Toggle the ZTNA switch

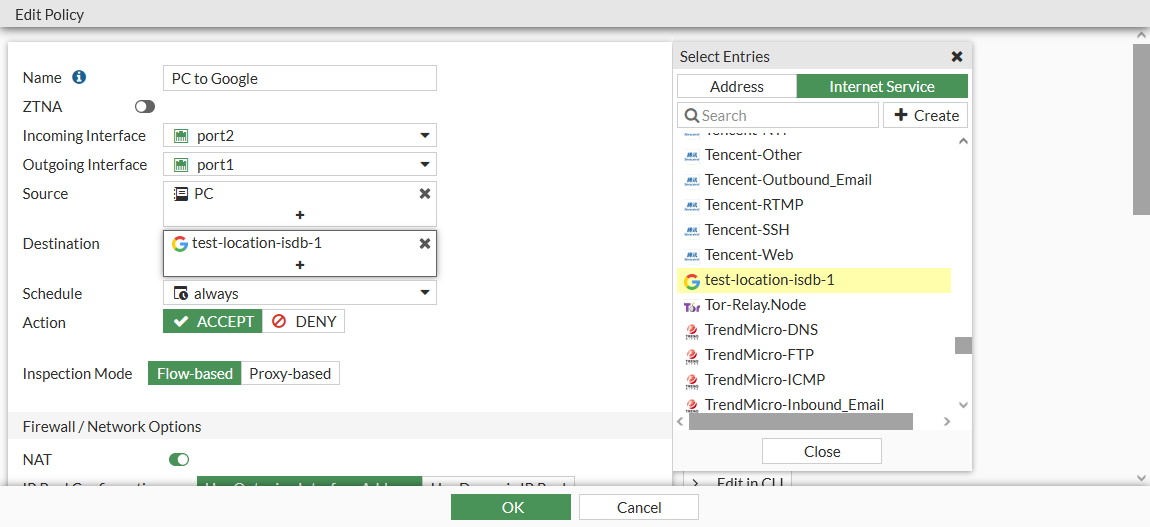tap(144, 107)
